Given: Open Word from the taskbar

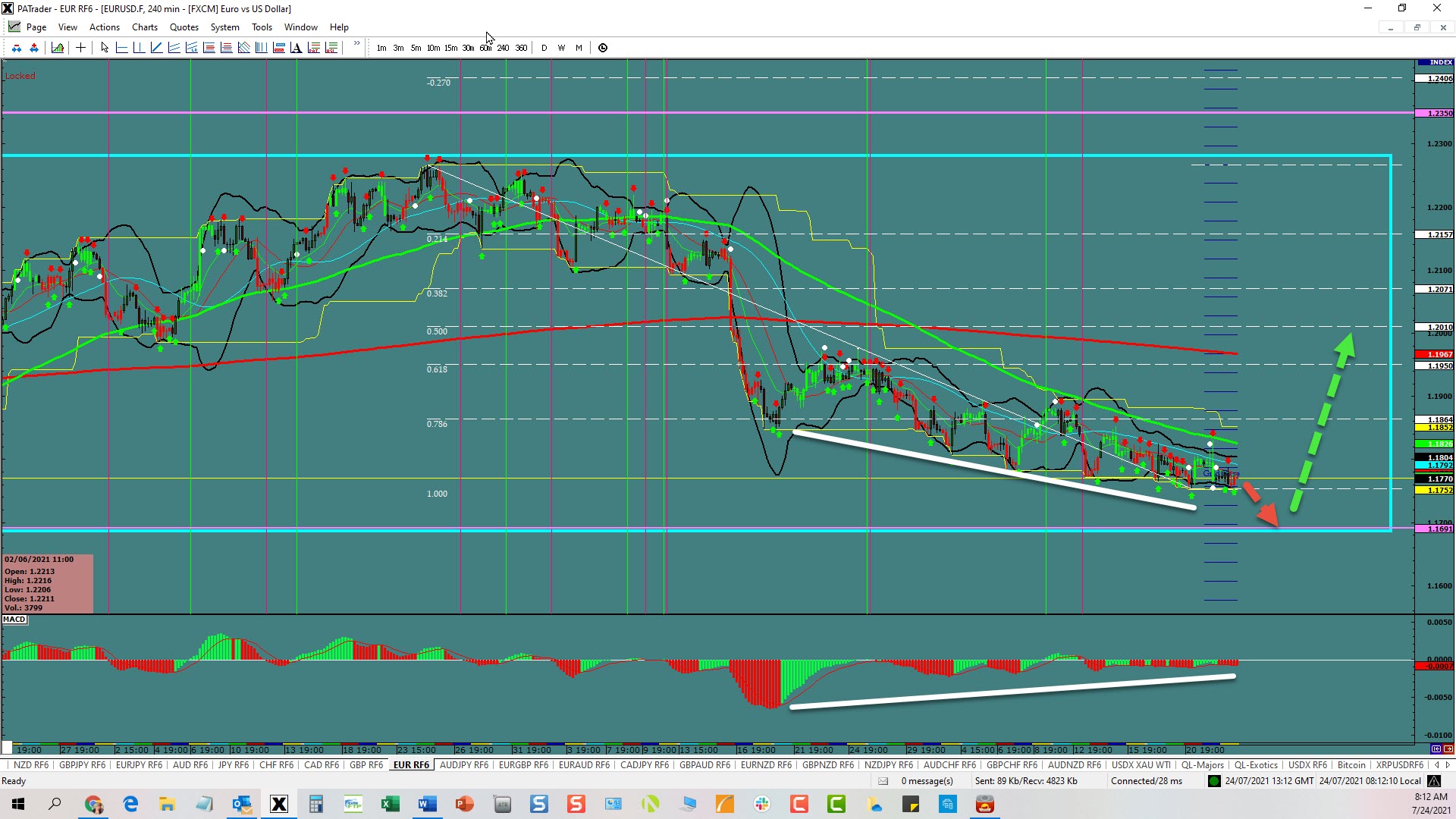Looking at the screenshot, I should point(427,804).
